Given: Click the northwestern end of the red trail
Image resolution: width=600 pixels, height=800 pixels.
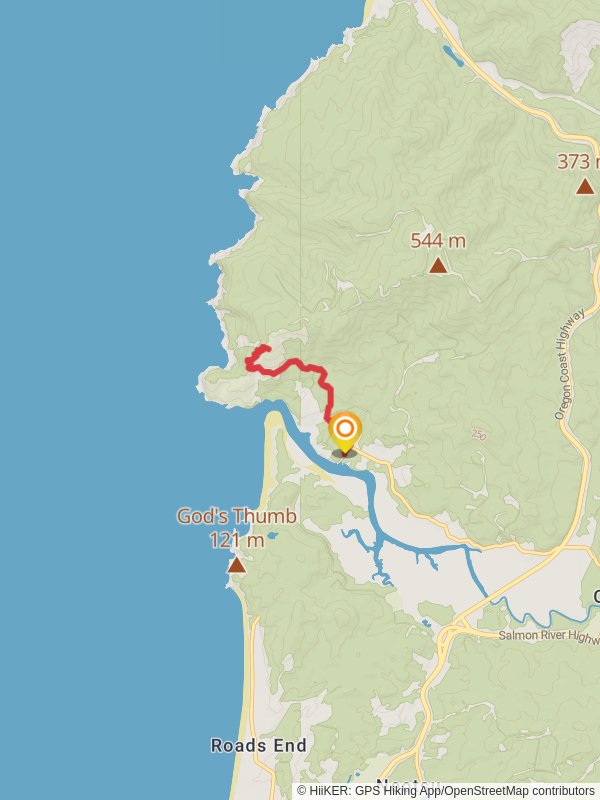Looking at the screenshot, I should pos(266,347).
